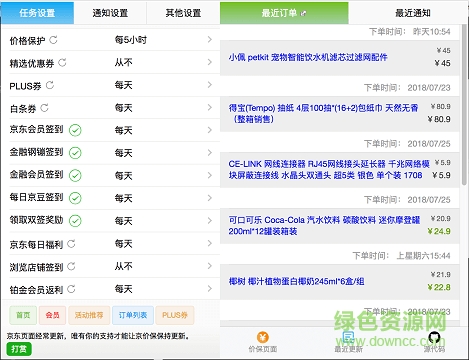Viewport: 469px width, 360px height.
Task: Click green price ¥24.9 on Coca-Cola order
Action: click(x=439, y=231)
